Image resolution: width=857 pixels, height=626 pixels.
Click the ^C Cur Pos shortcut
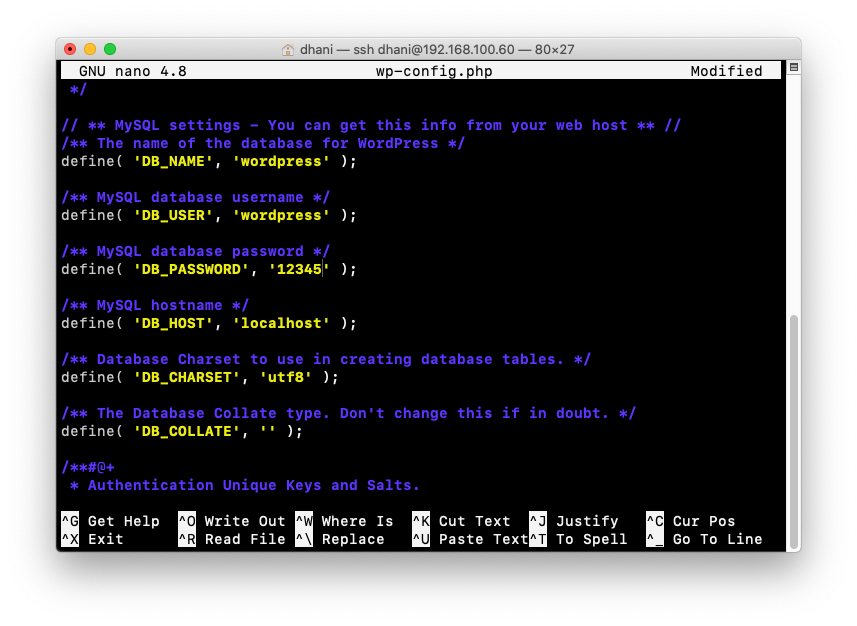point(691,521)
